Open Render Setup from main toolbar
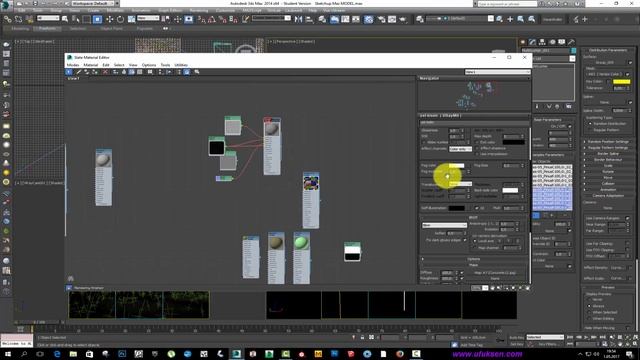 (381, 19)
